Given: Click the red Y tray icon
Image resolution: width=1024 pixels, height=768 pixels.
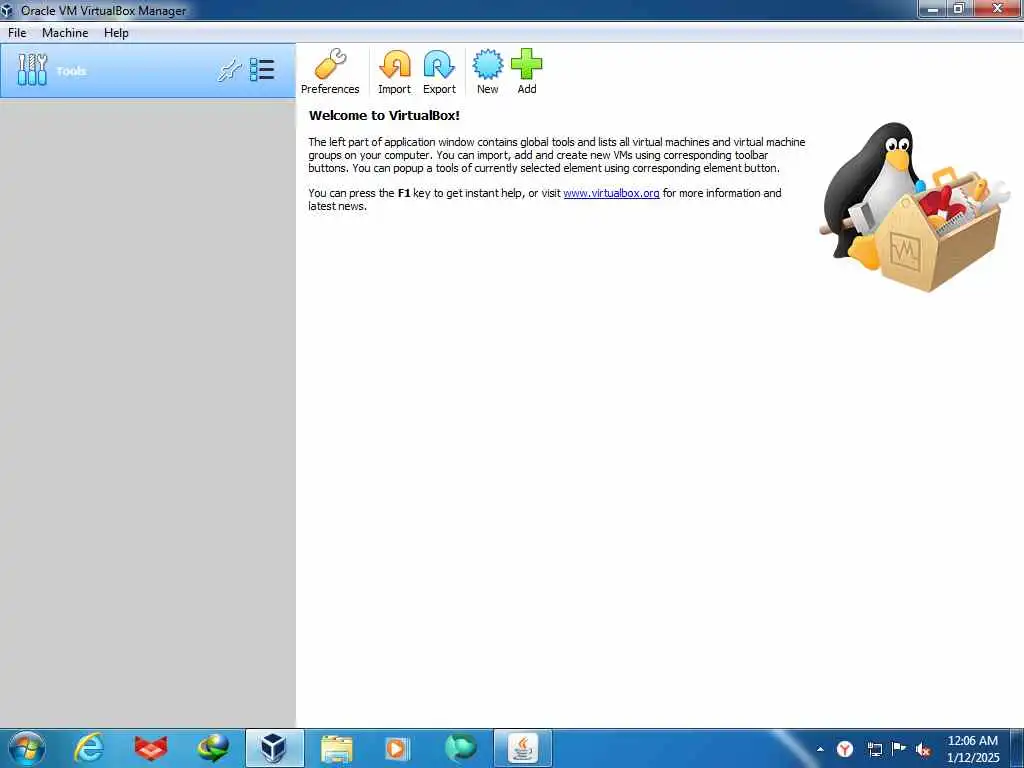Looking at the screenshot, I should 845,749.
